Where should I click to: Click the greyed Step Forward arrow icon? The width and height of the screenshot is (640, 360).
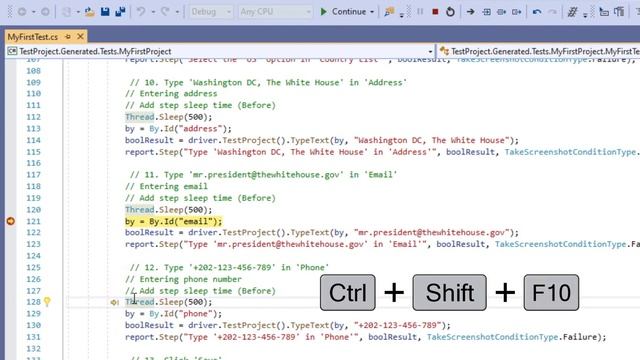coord(552,12)
